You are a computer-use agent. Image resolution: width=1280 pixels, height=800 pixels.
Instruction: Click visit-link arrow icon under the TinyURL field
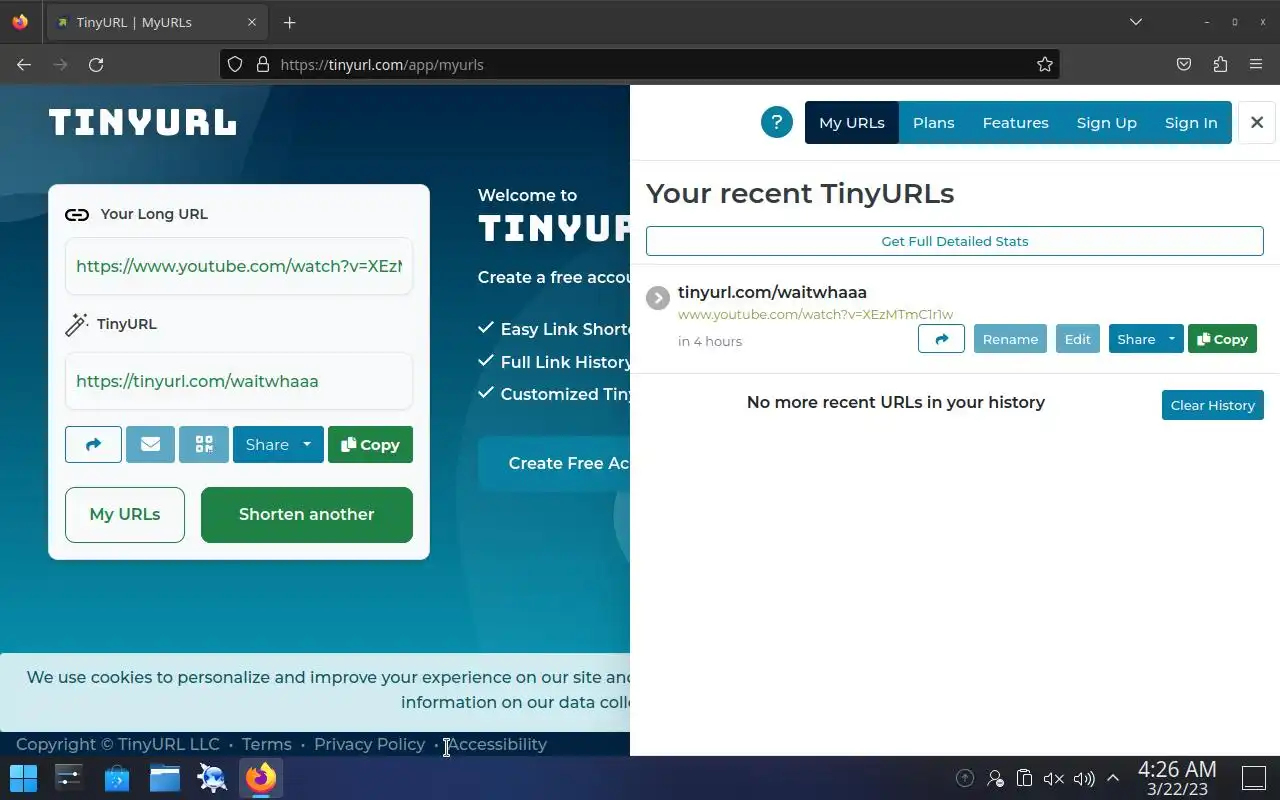click(93, 445)
